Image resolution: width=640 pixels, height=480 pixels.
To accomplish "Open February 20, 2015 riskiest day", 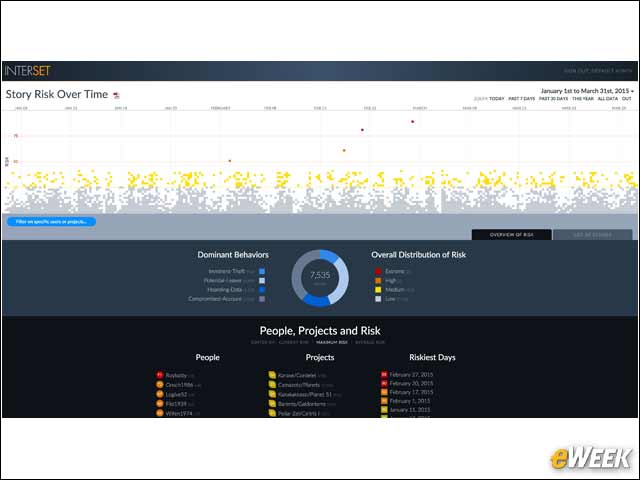I will point(411,383).
